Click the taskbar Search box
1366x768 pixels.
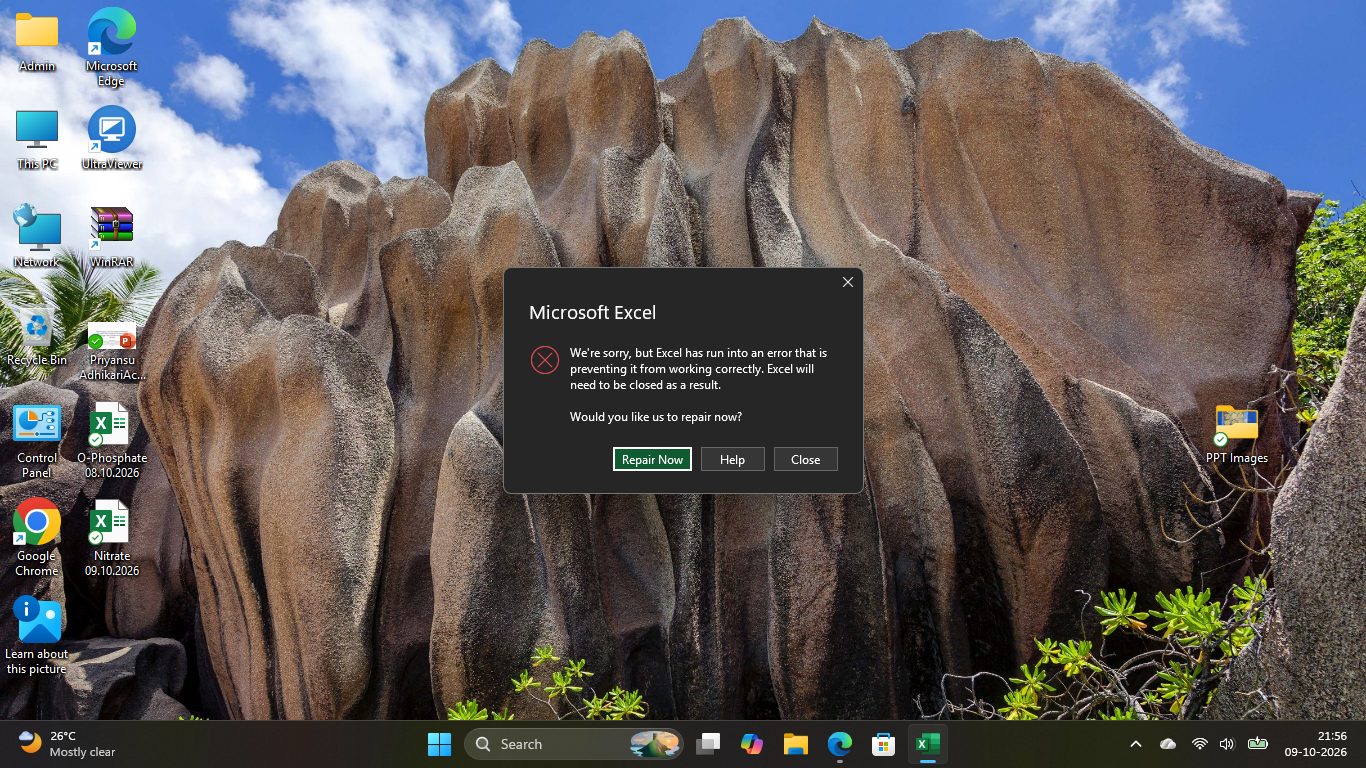pos(574,744)
